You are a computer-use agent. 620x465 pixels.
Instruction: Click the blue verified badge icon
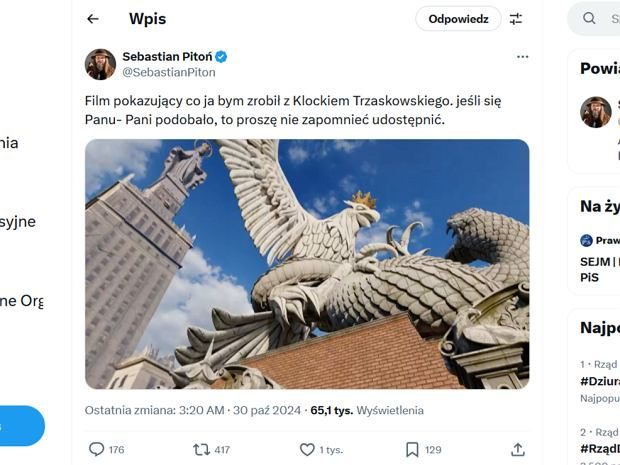221,57
